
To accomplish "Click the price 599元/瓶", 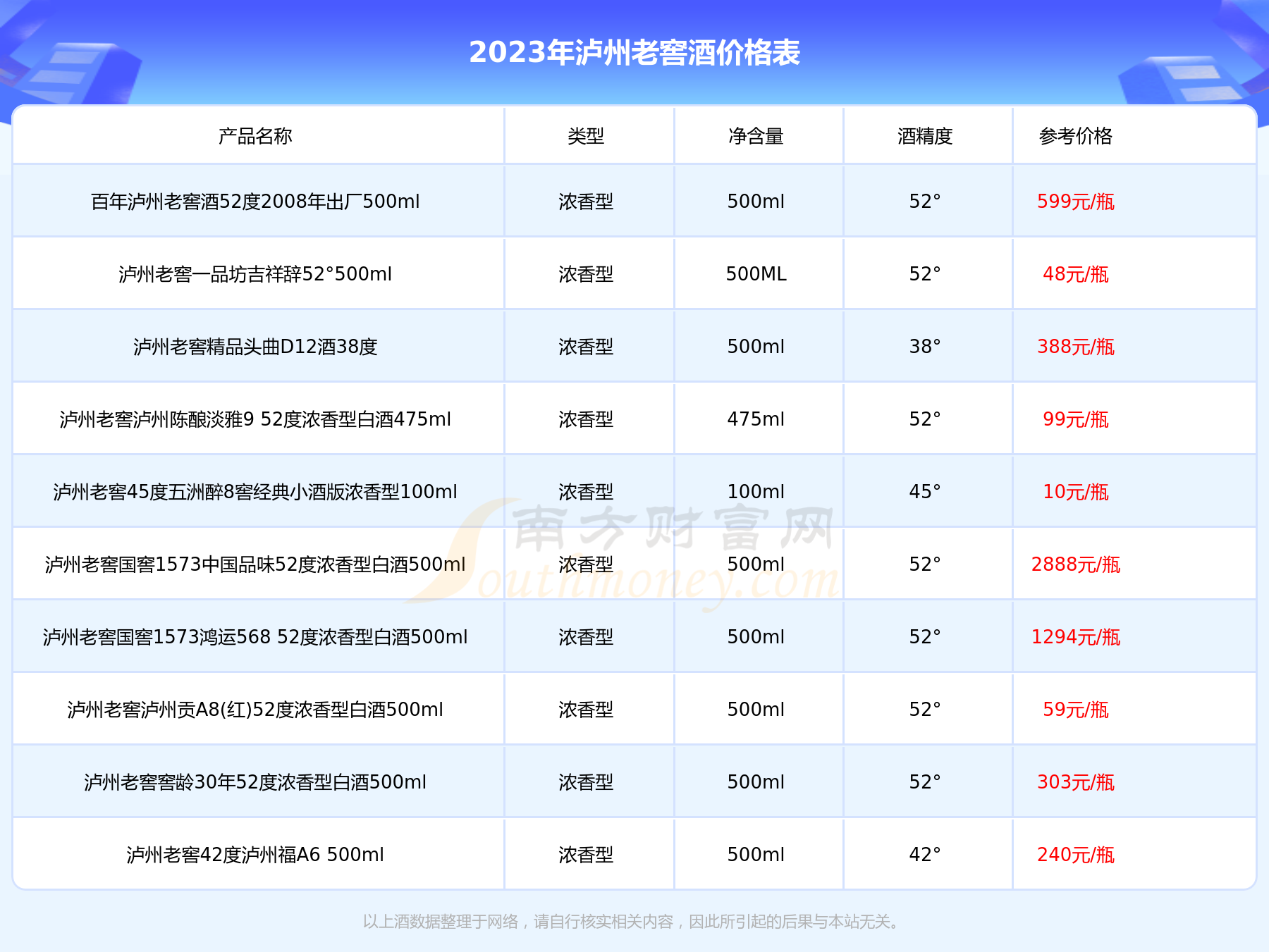I will (1076, 202).
